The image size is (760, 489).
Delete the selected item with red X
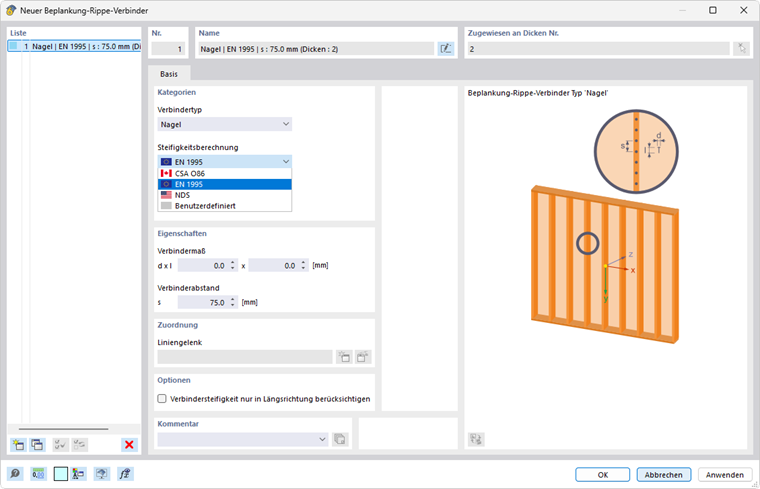point(129,444)
